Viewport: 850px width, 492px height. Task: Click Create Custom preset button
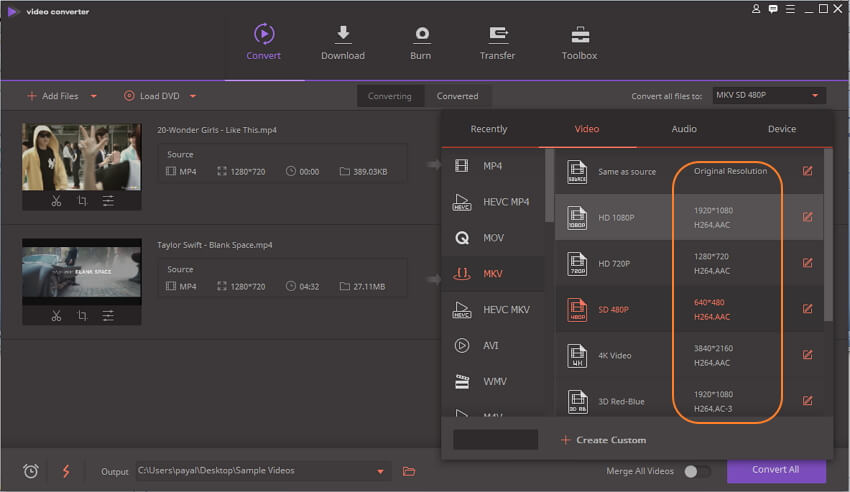pos(603,440)
